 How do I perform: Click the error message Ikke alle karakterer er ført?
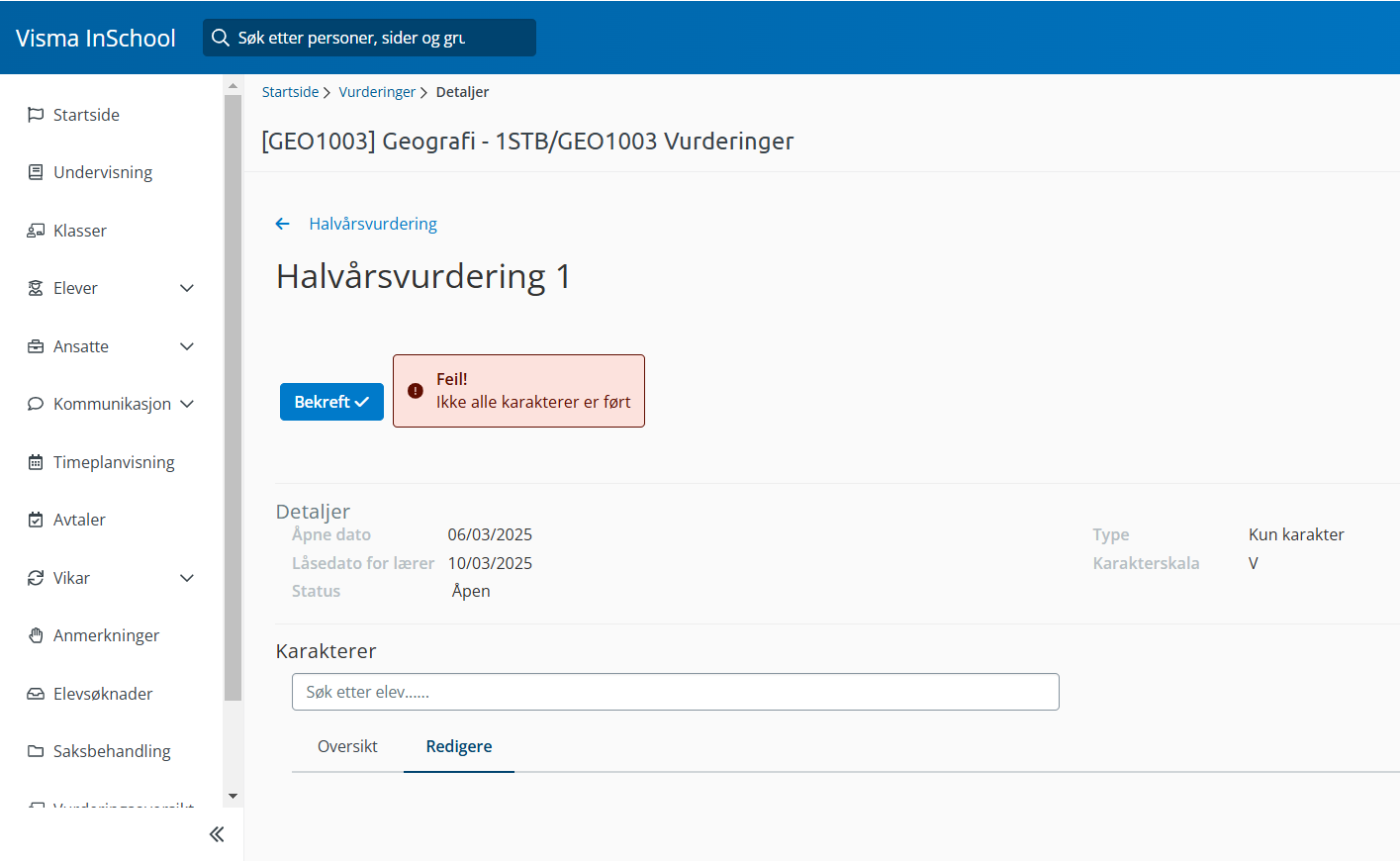[x=533, y=402]
